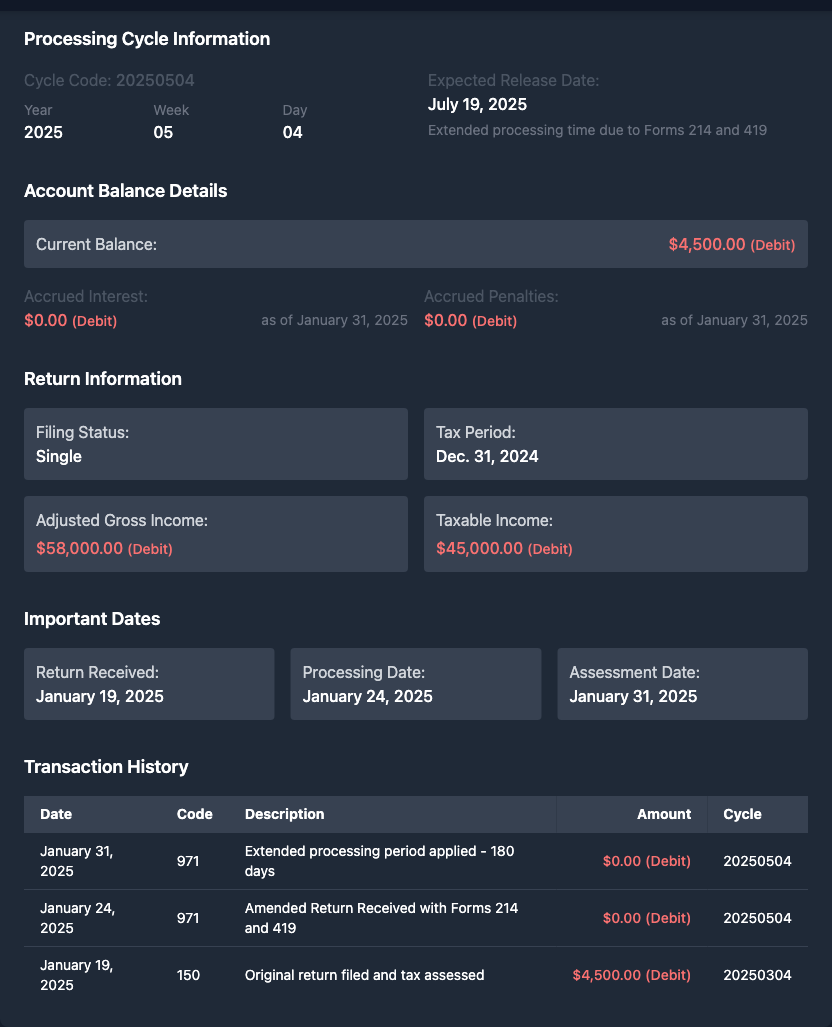Select the Return Received date card
The height and width of the screenshot is (1027, 832).
click(x=149, y=684)
